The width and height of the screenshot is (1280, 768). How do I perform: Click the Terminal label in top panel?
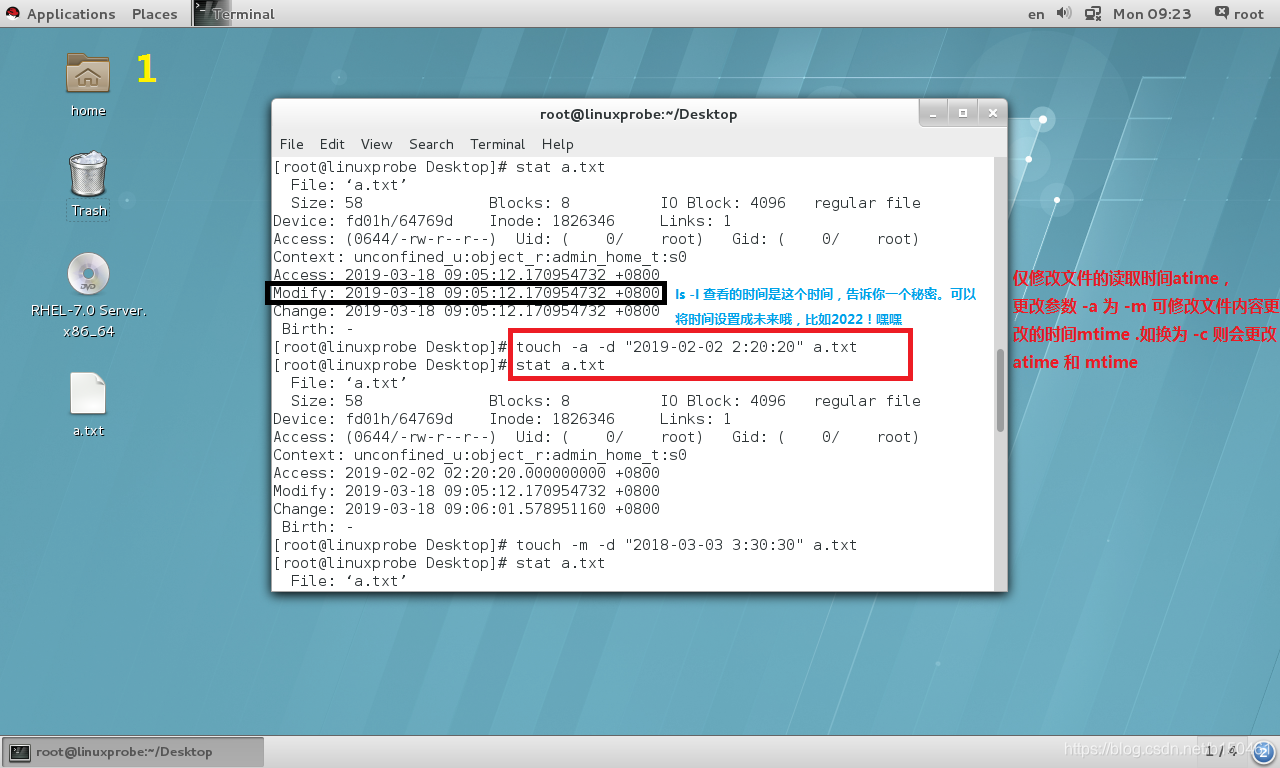[243, 14]
